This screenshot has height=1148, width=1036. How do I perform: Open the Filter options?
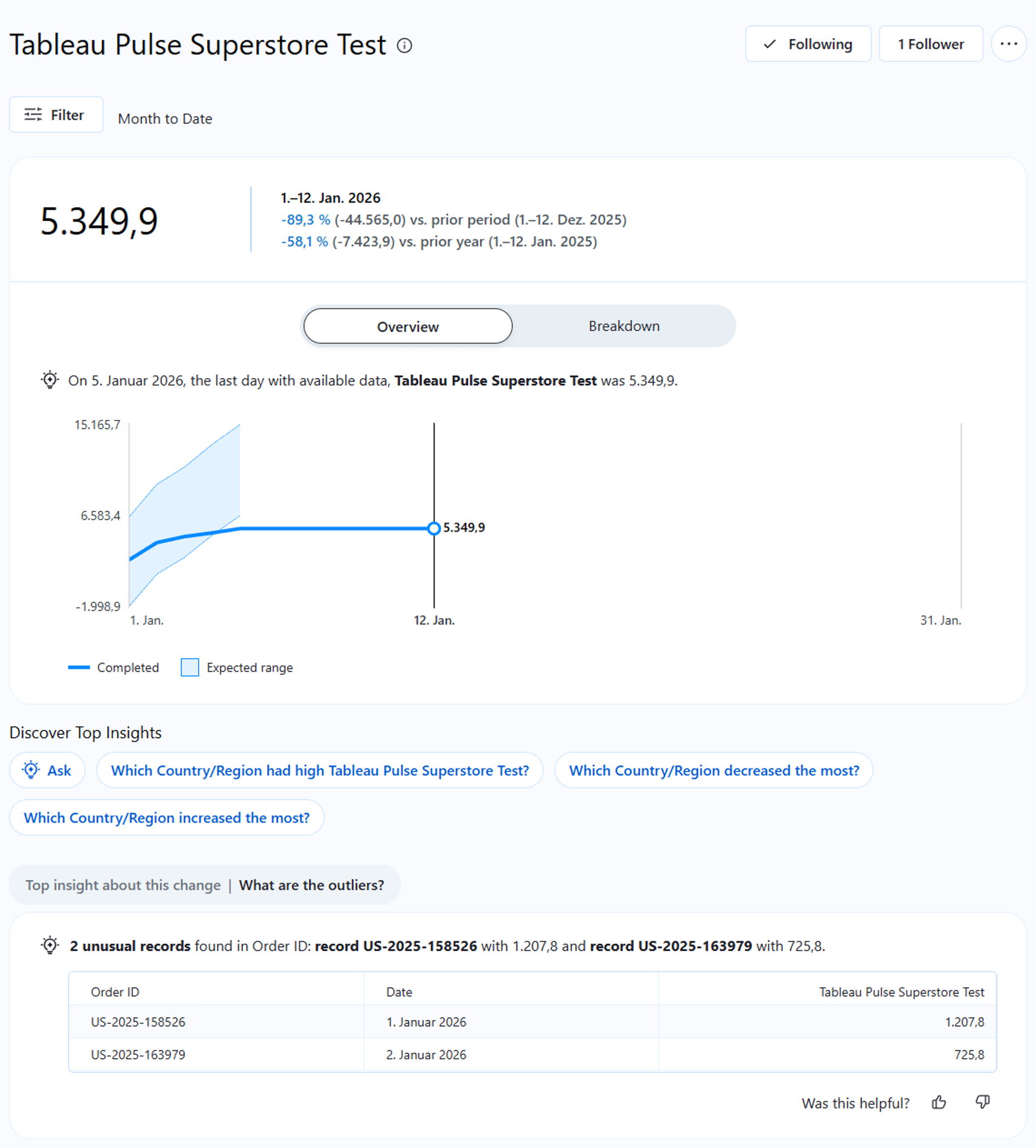[56, 115]
